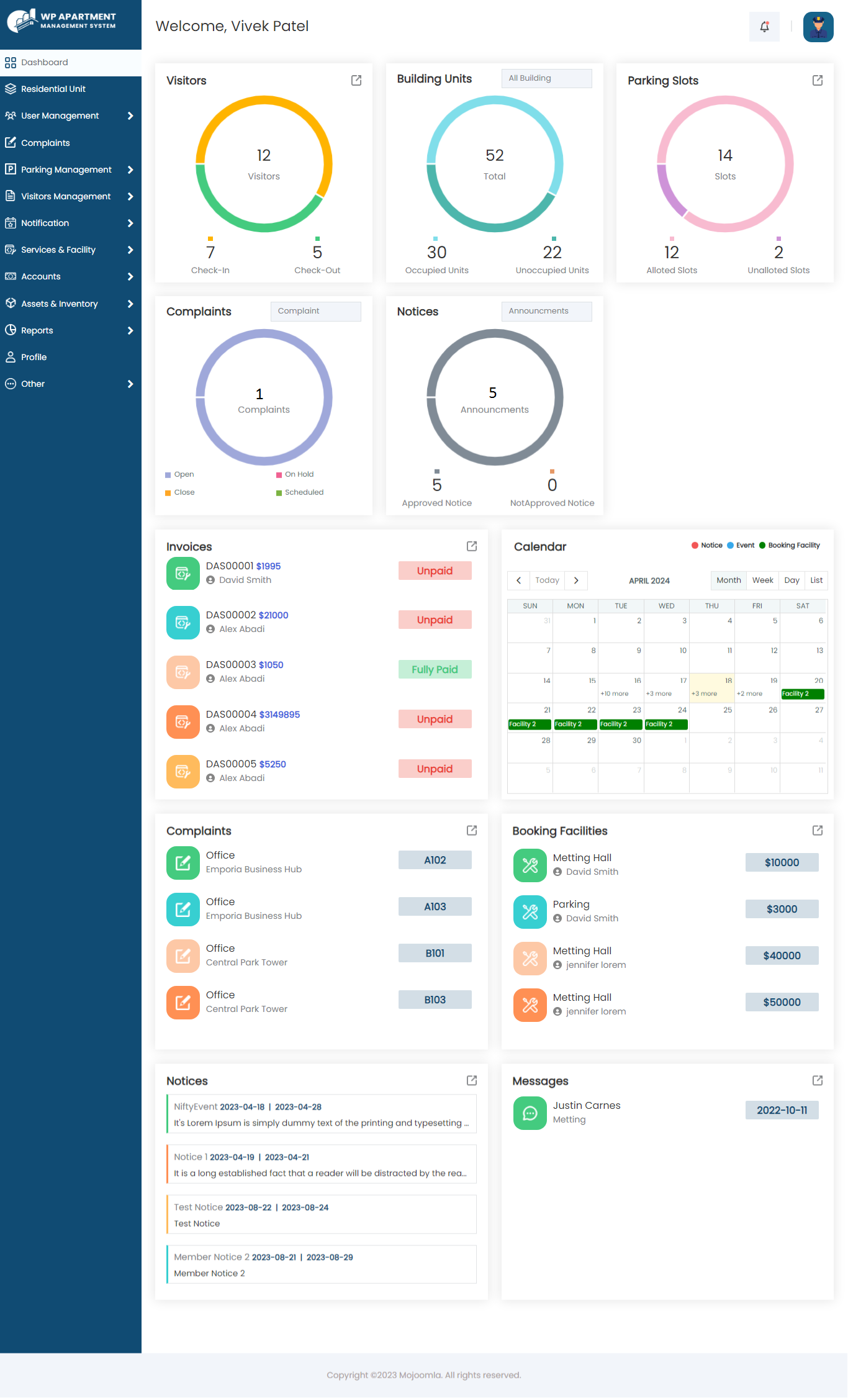Image resolution: width=848 pixels, height=1400 pixels.
Task: Click the Close orange legend swatch
Action: tap(168, 493)
